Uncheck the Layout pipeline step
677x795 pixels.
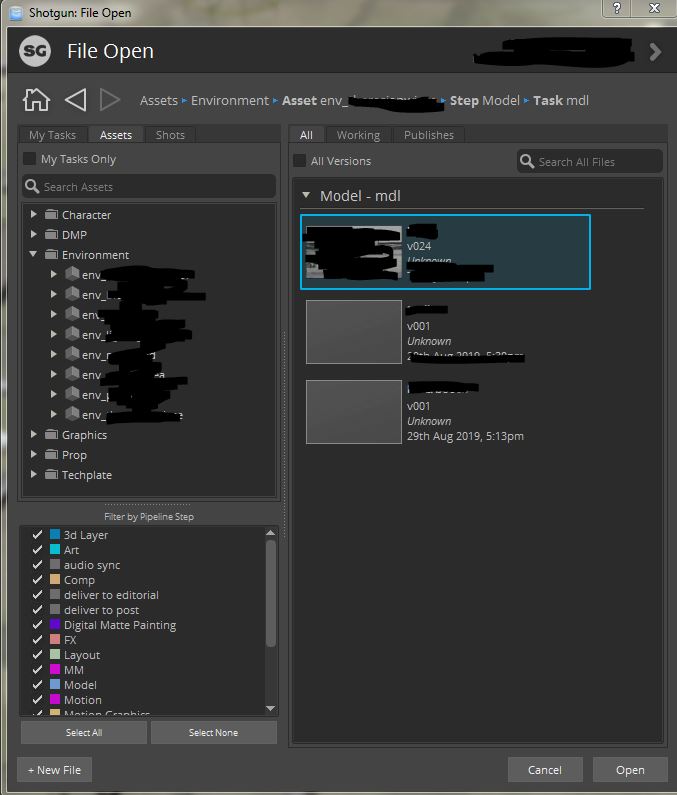[x=37, y=655]
